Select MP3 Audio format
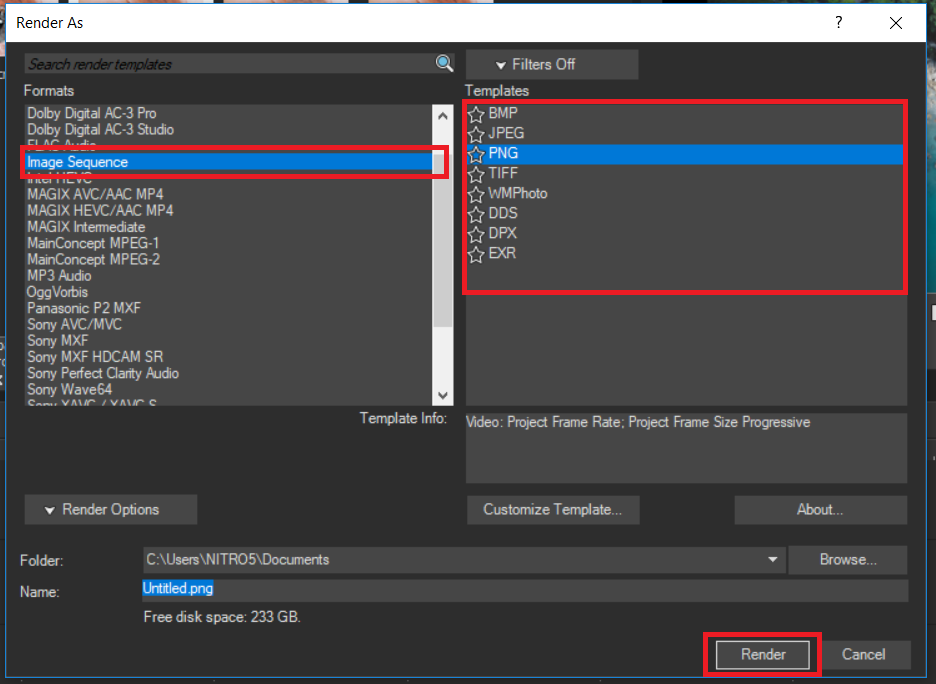The width and height of the screenshot is (936, 684). pos(229,276)
